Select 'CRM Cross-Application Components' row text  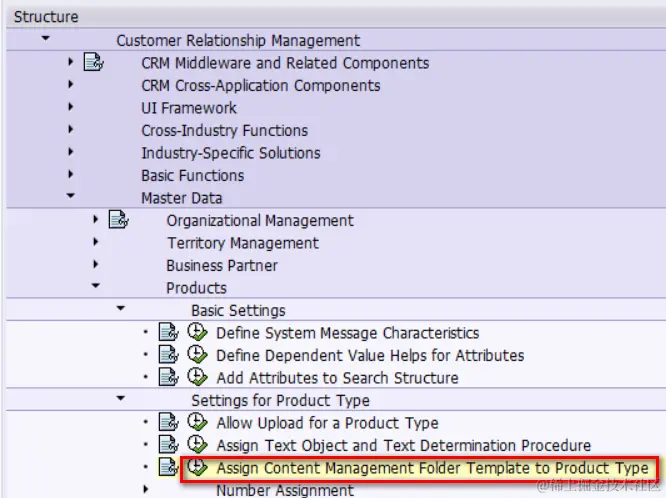coord(261,86)
